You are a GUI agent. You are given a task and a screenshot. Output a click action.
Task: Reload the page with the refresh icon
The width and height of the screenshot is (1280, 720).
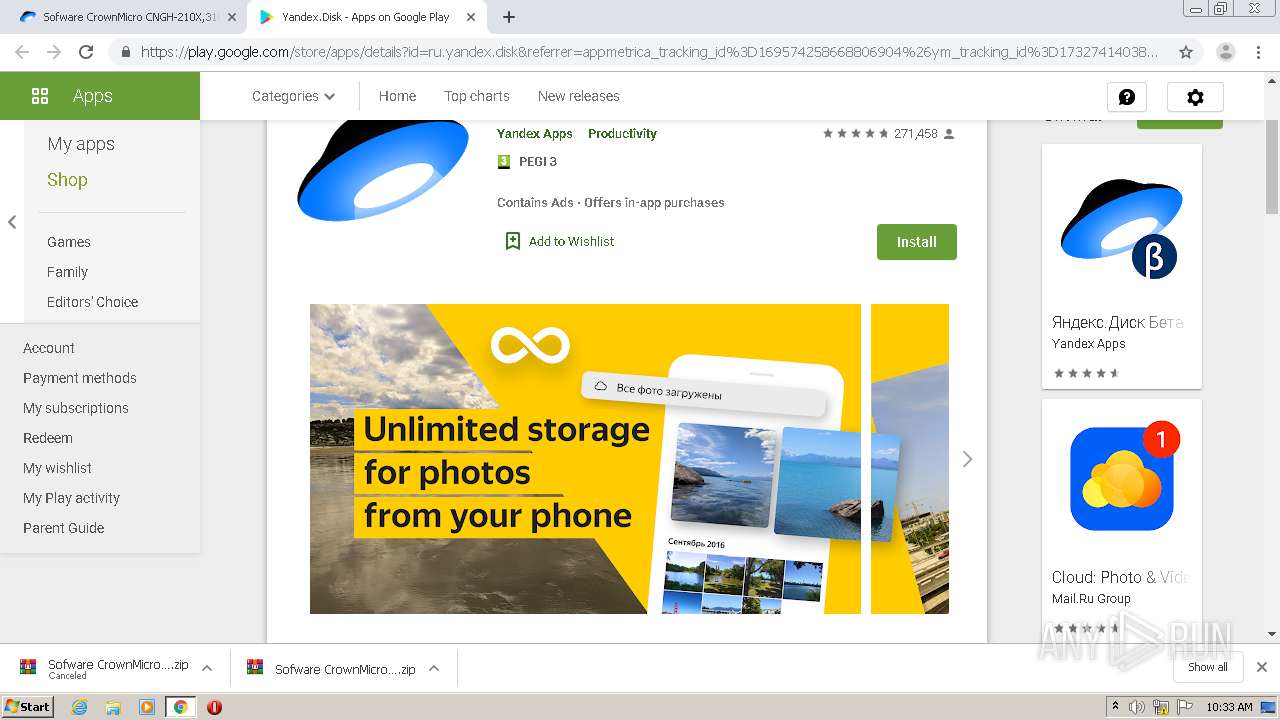click(86, 52)
